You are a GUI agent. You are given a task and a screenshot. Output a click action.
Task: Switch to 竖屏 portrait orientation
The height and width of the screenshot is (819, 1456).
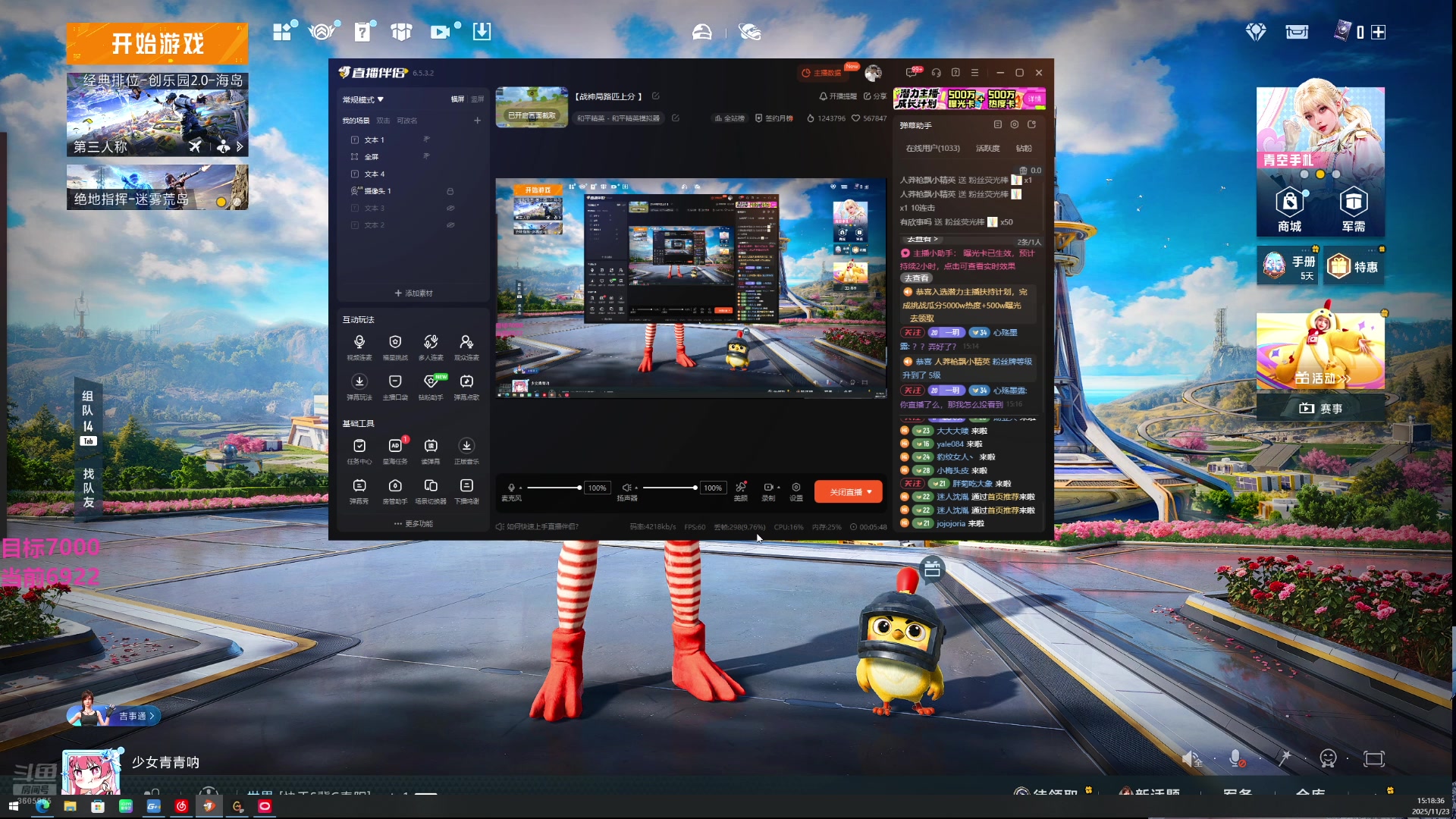477,99
